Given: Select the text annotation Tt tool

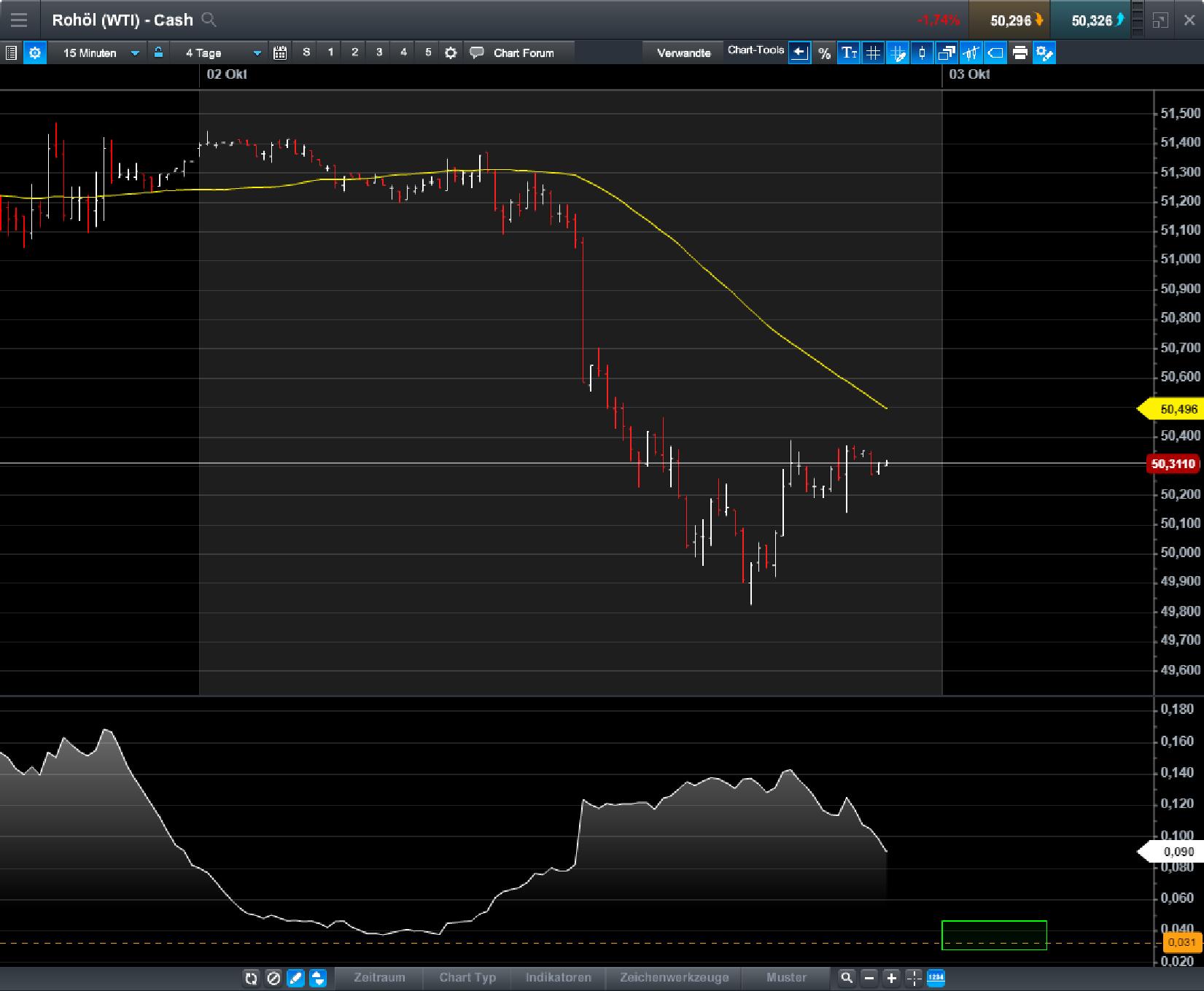Looking at the screenshot, I should (x=848, y=53).
